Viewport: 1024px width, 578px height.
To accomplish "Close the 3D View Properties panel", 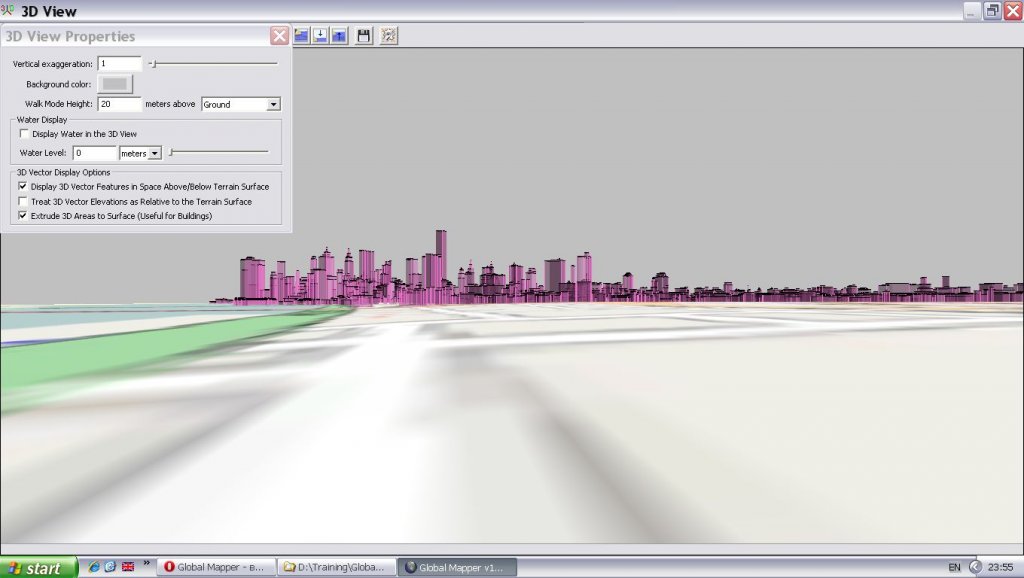I will [279, 36].
